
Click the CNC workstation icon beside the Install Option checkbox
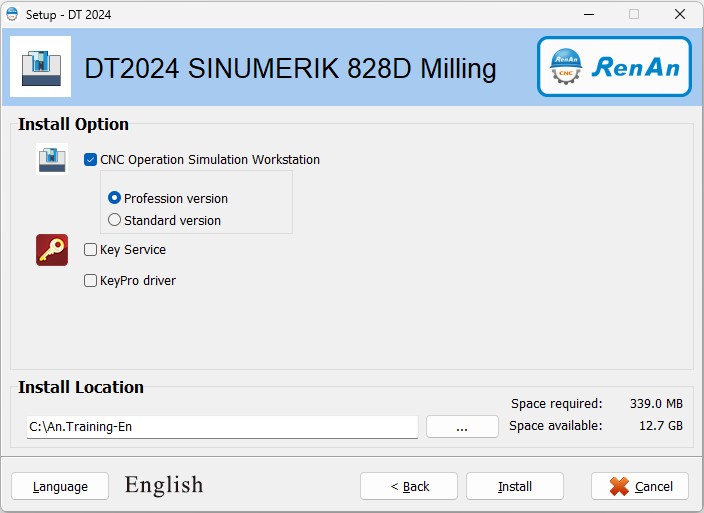point(52,159)
